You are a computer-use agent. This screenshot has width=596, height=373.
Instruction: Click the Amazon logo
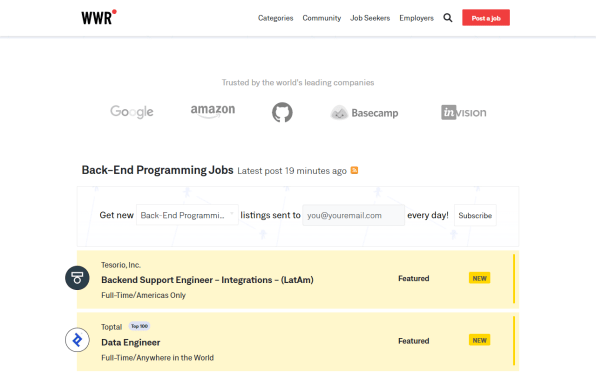point(213,111)
